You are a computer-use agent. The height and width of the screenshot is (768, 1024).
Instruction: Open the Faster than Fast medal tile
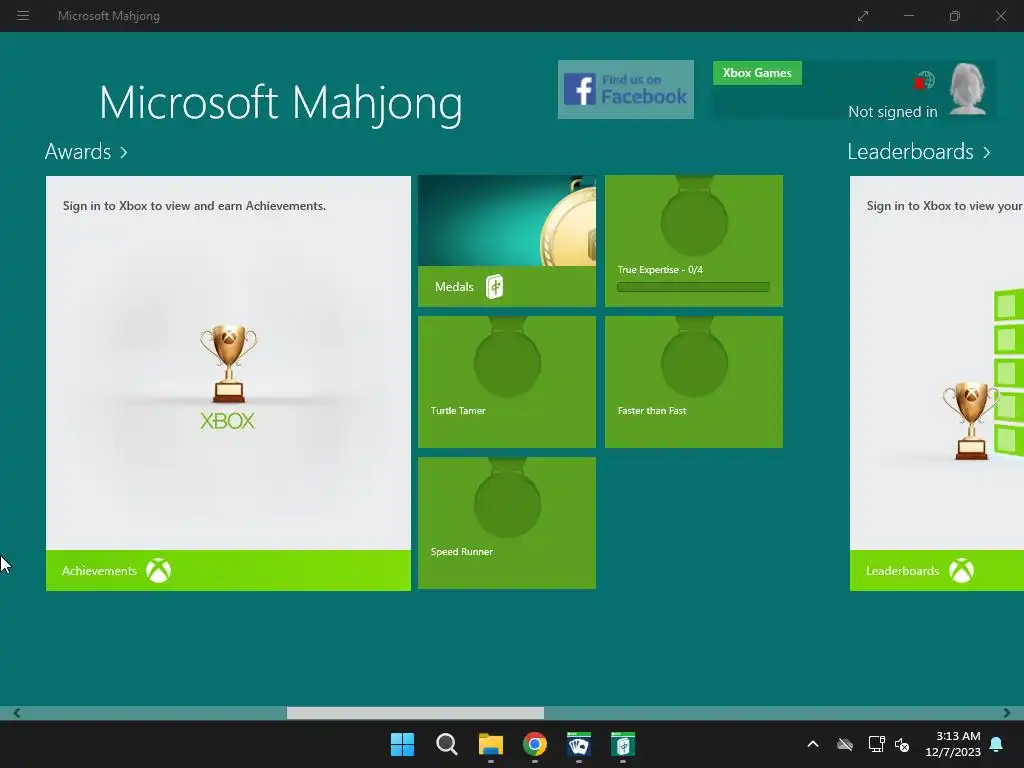(x=694, y=382)
